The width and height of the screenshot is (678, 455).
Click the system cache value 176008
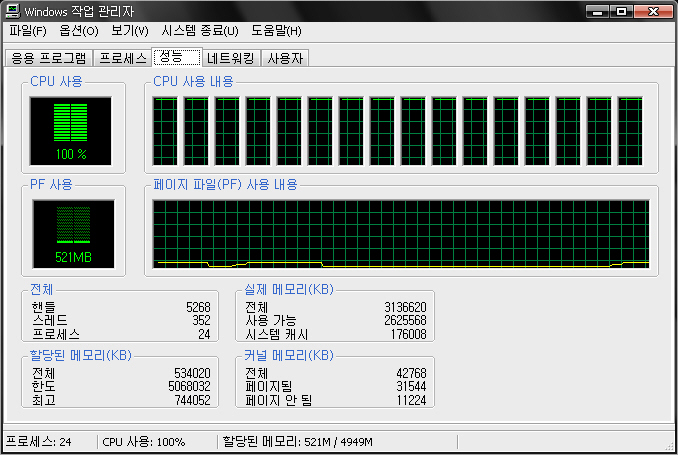coord(409,334)
